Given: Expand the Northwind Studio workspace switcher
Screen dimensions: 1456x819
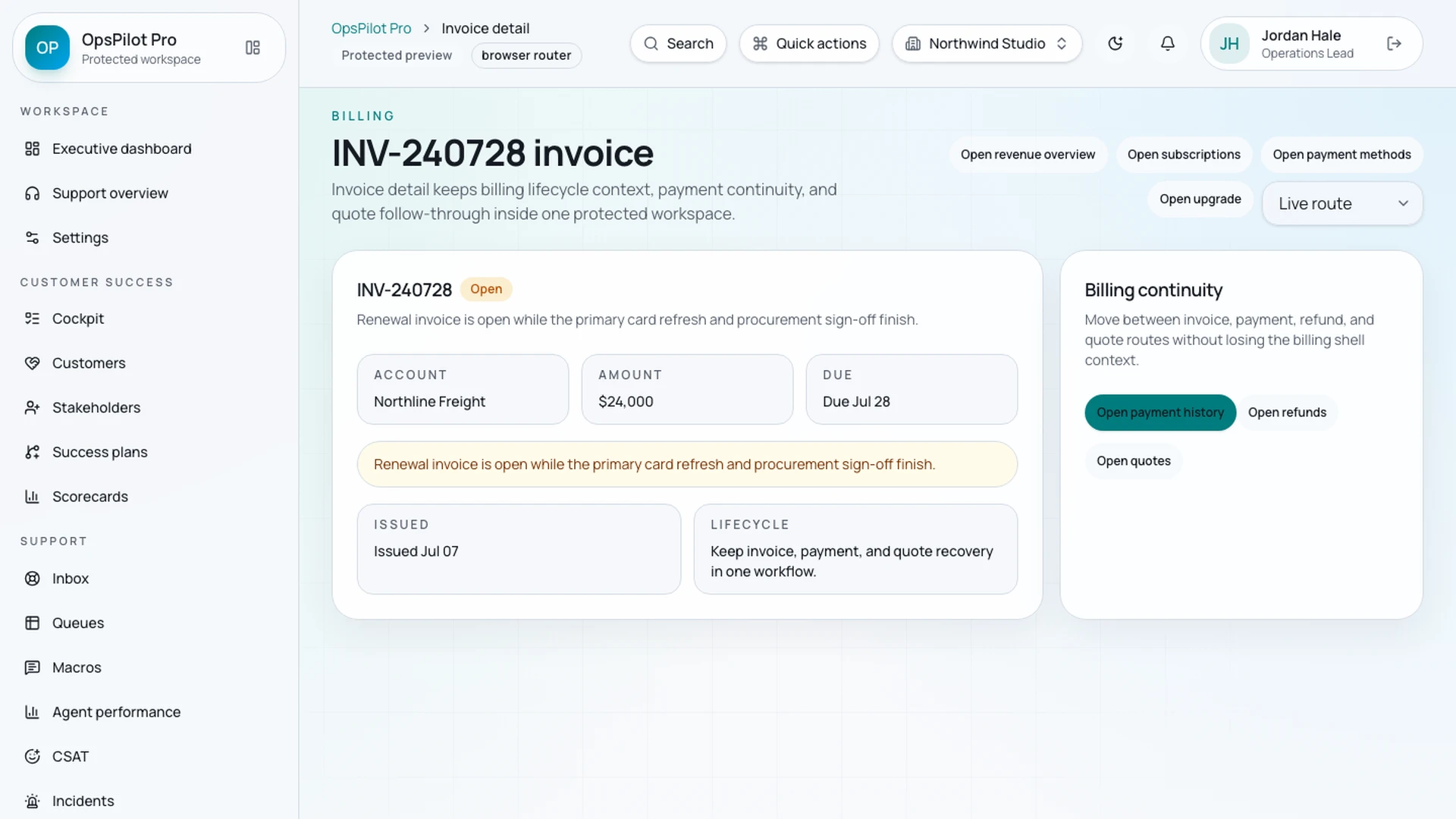Looking at the screenshot, I should pos(987,44).
